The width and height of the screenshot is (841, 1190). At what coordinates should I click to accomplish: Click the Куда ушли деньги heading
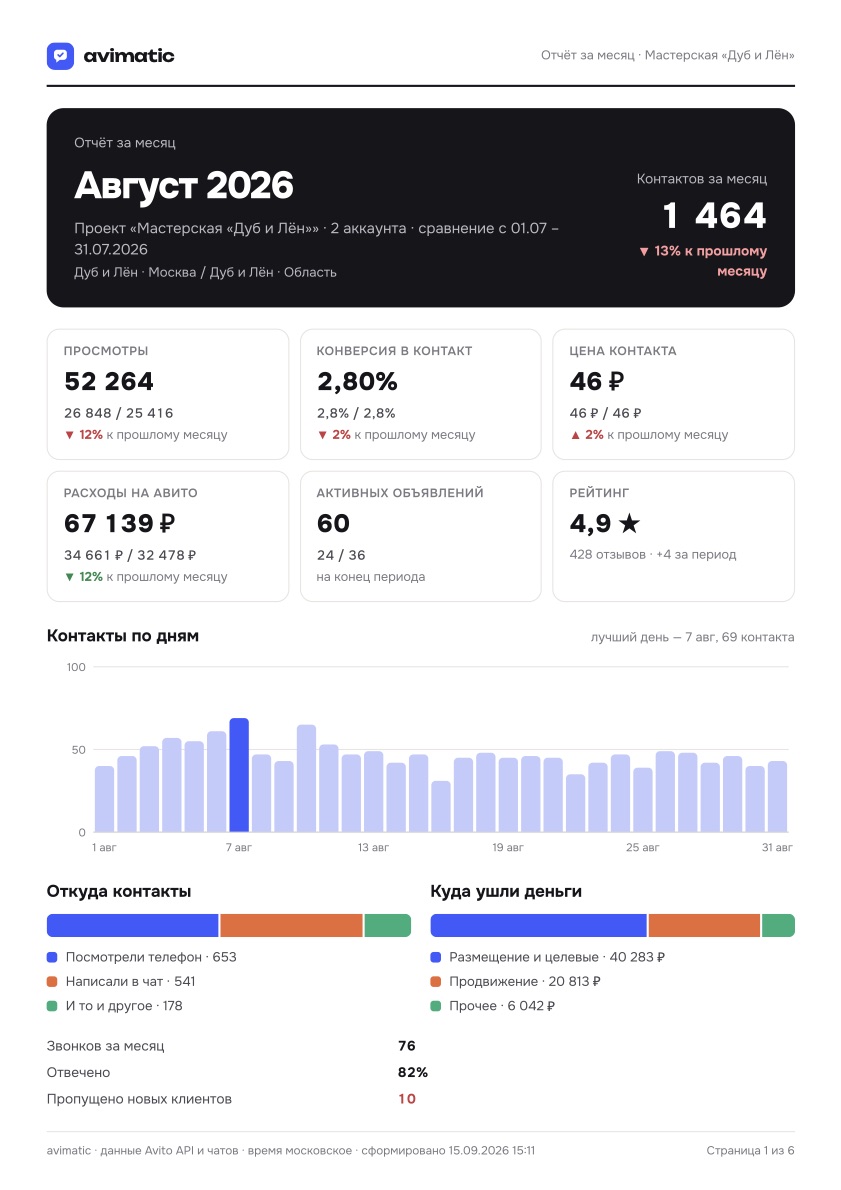pos(506,891)
